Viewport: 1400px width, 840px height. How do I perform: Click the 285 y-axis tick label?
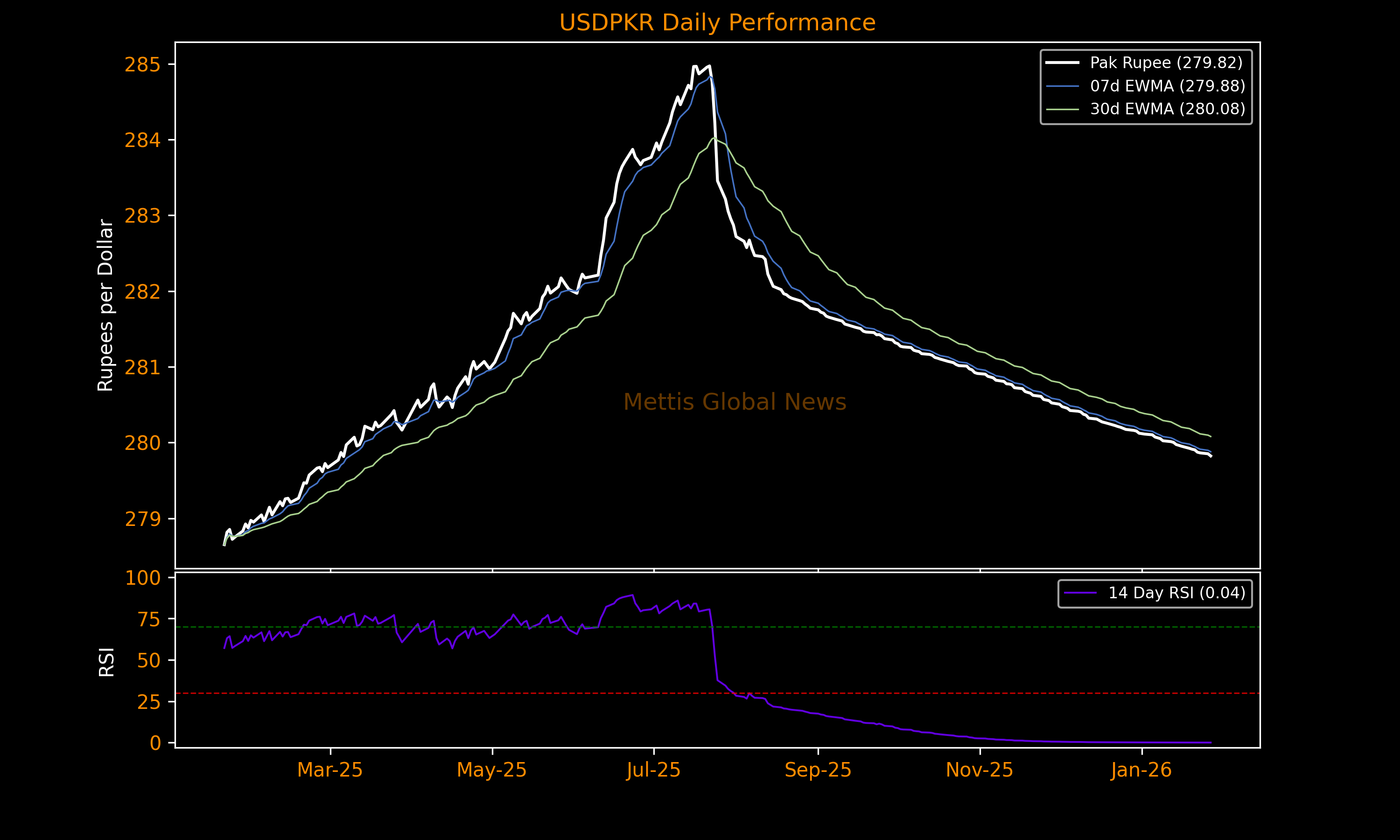click(x=143, y=65)
